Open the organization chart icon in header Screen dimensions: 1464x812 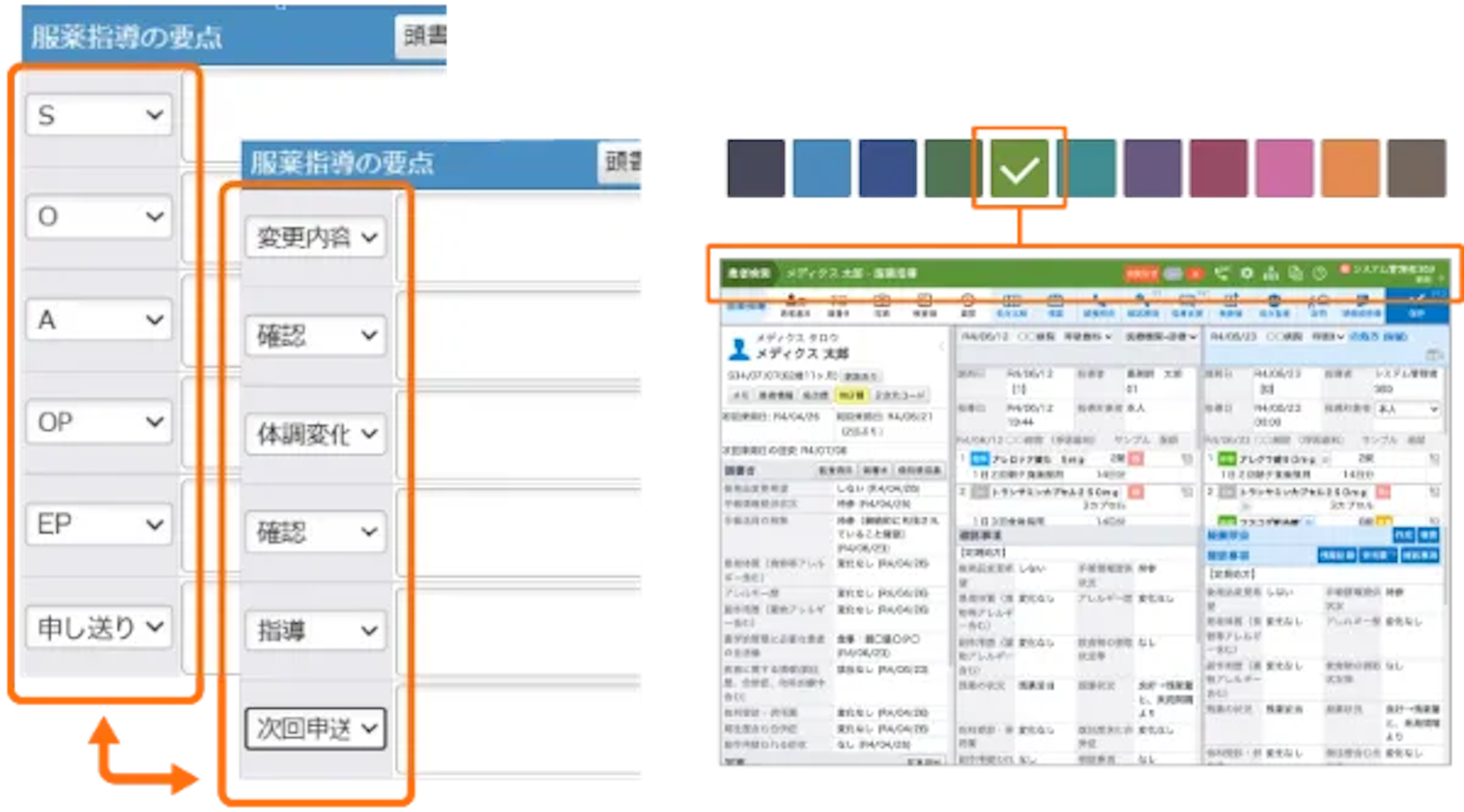tap(1271, 274)
